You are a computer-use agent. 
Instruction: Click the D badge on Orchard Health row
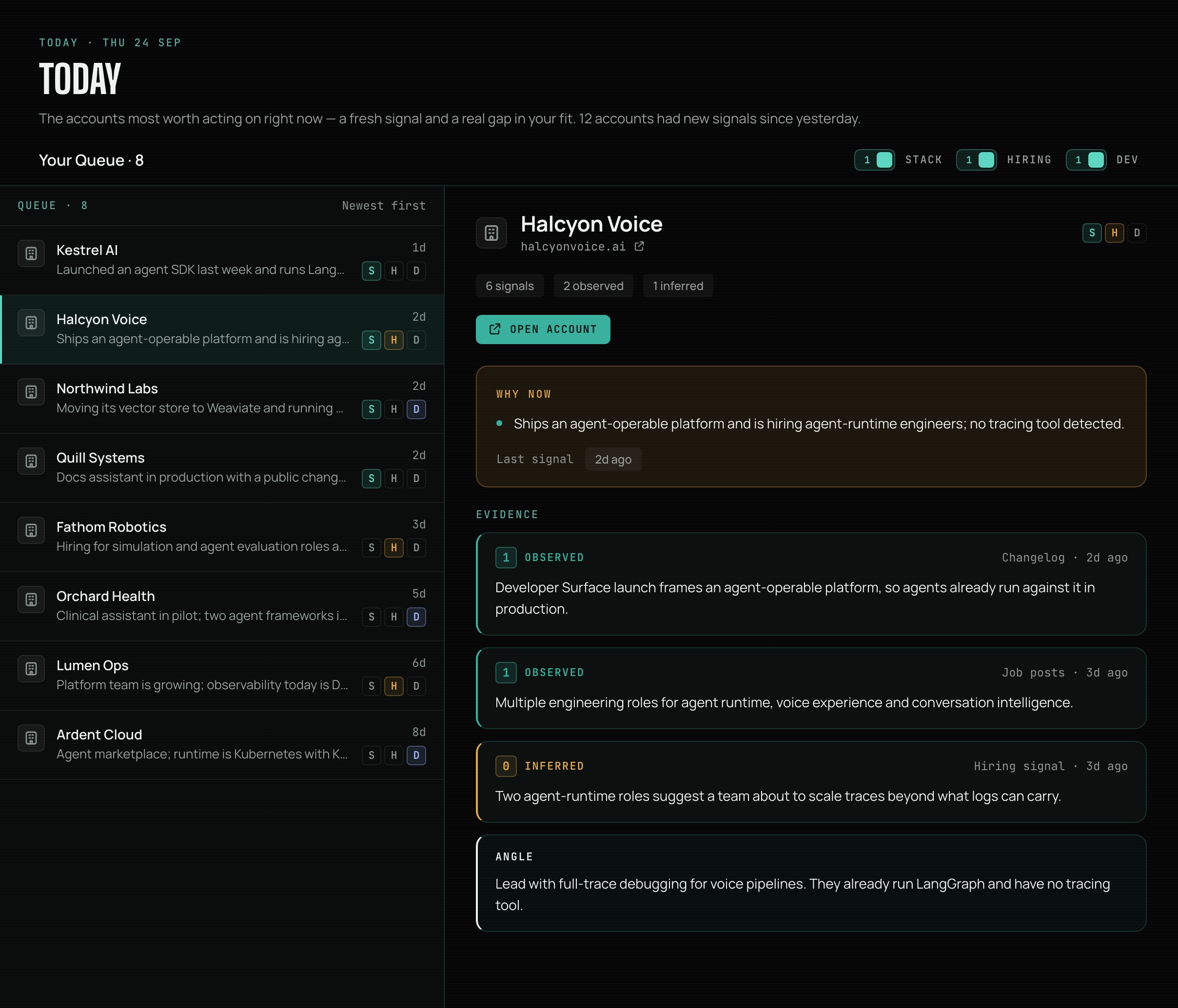tap(416, 617)
